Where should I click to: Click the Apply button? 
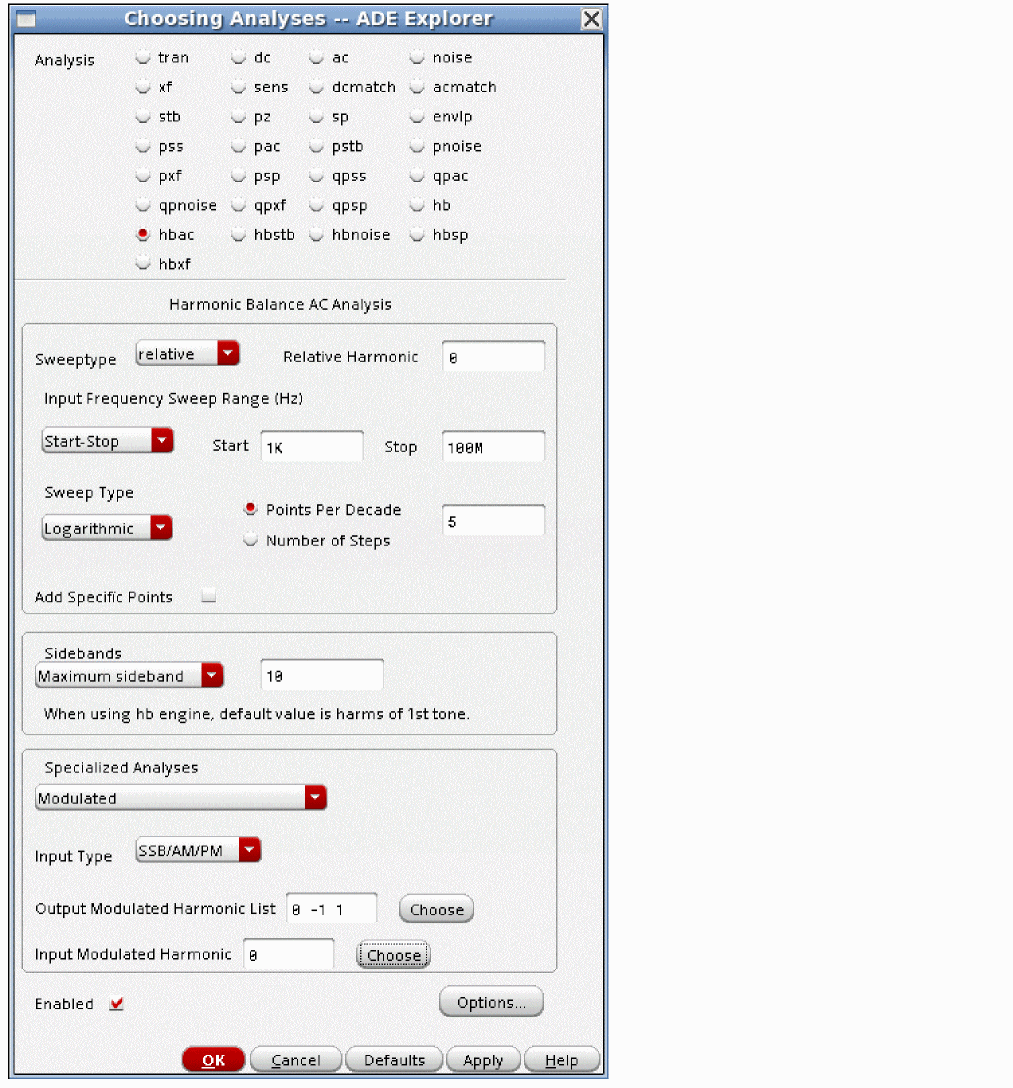(x=483, y=1060)
